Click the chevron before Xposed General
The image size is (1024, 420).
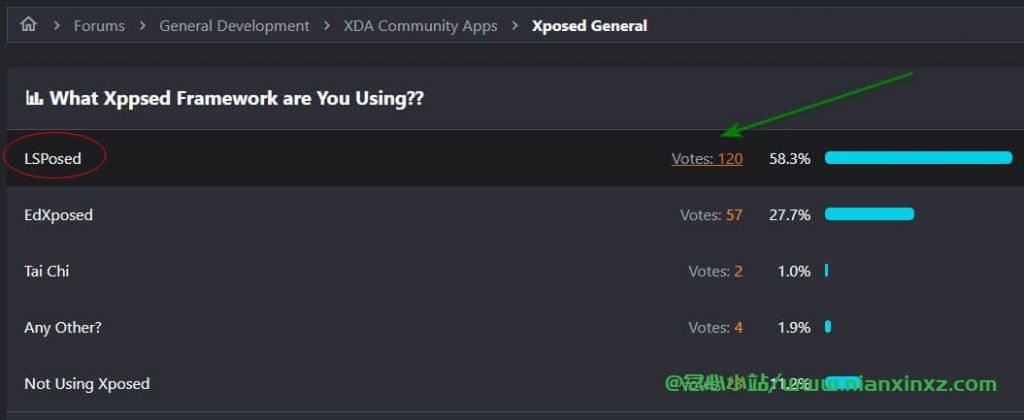tap(515, 25)
